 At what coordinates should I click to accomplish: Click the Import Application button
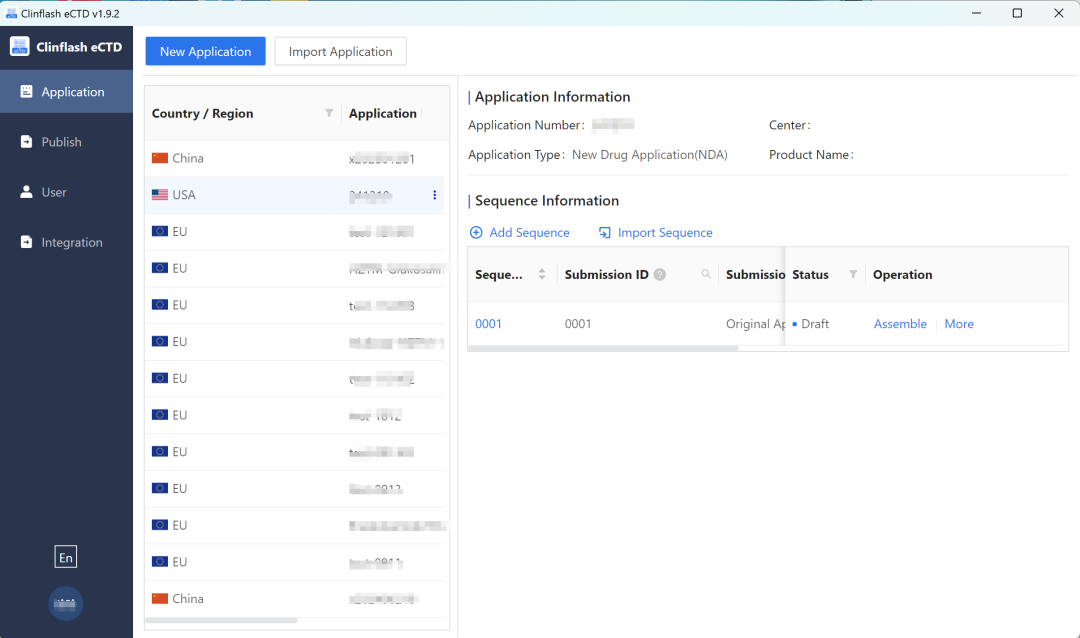(x=340, y=52)
